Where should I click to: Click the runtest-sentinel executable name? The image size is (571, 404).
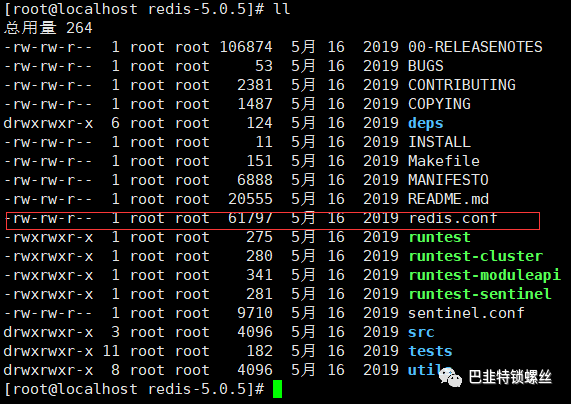[480, 294]
